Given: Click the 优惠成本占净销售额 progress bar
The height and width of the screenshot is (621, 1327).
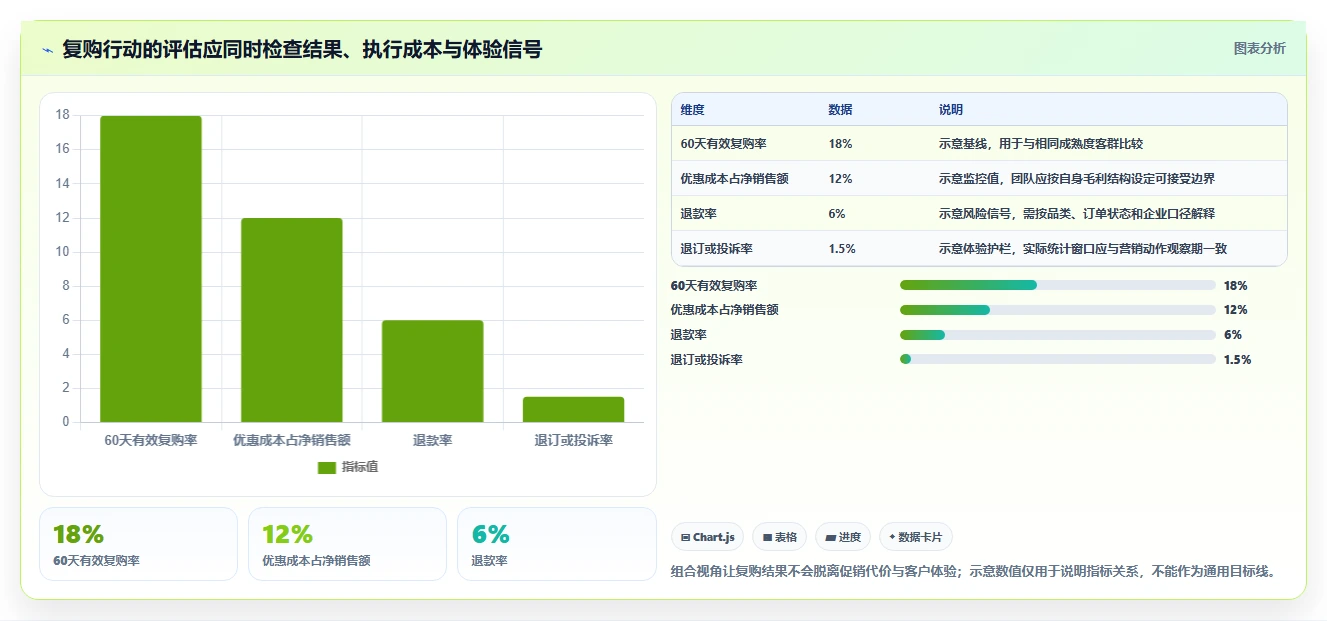Looking at the screenshot, I should coord(1057,310).
